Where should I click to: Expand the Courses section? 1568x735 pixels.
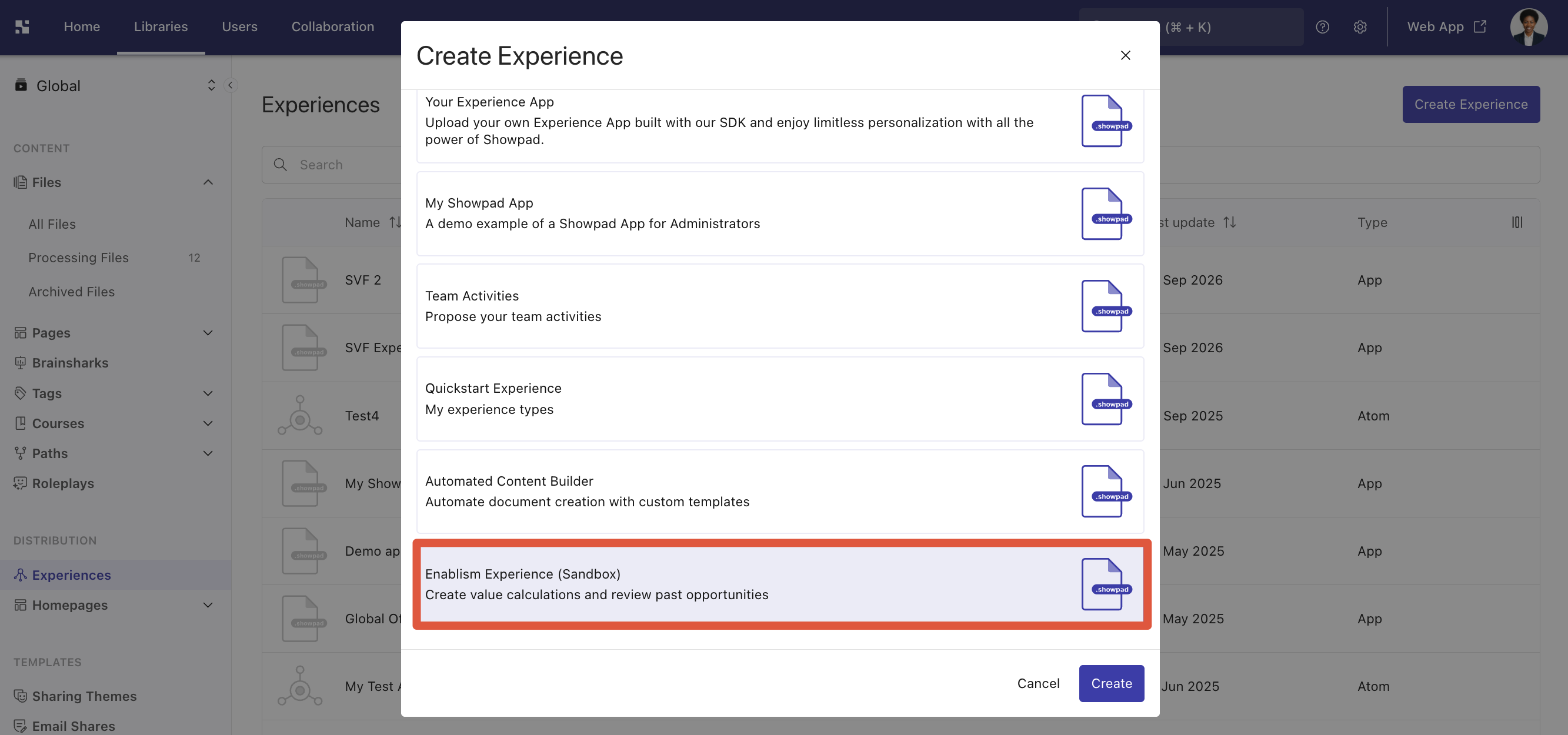coord(208,423)
